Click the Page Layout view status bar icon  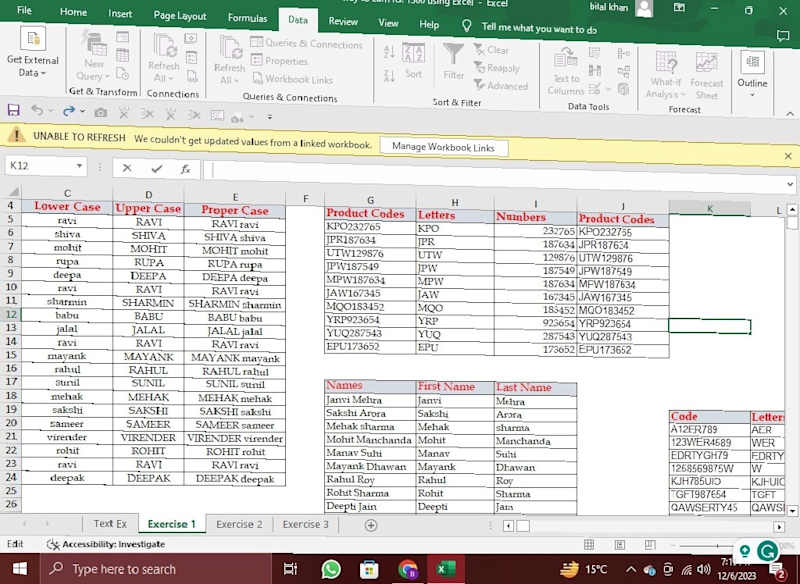click(619, 545)
